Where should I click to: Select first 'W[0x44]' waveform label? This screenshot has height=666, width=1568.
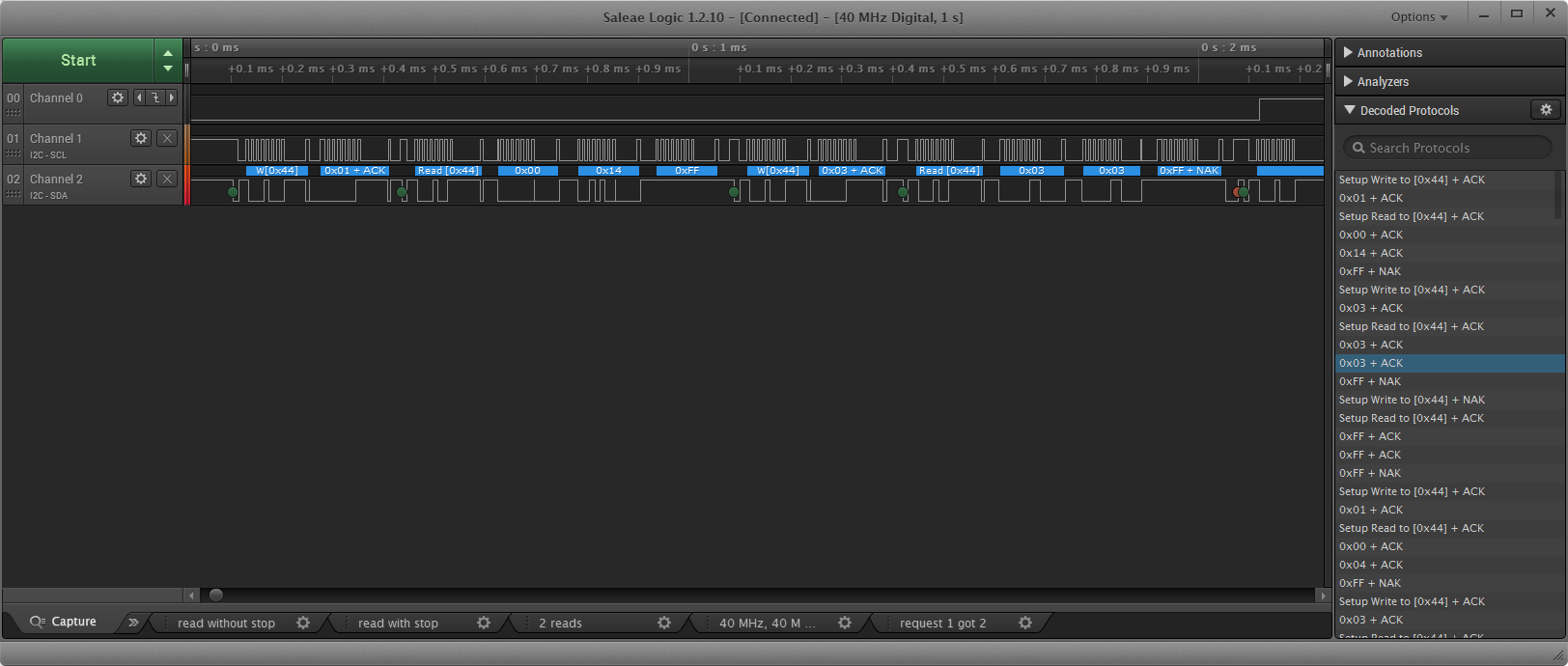pyautogui.click(x=277, y=171)
